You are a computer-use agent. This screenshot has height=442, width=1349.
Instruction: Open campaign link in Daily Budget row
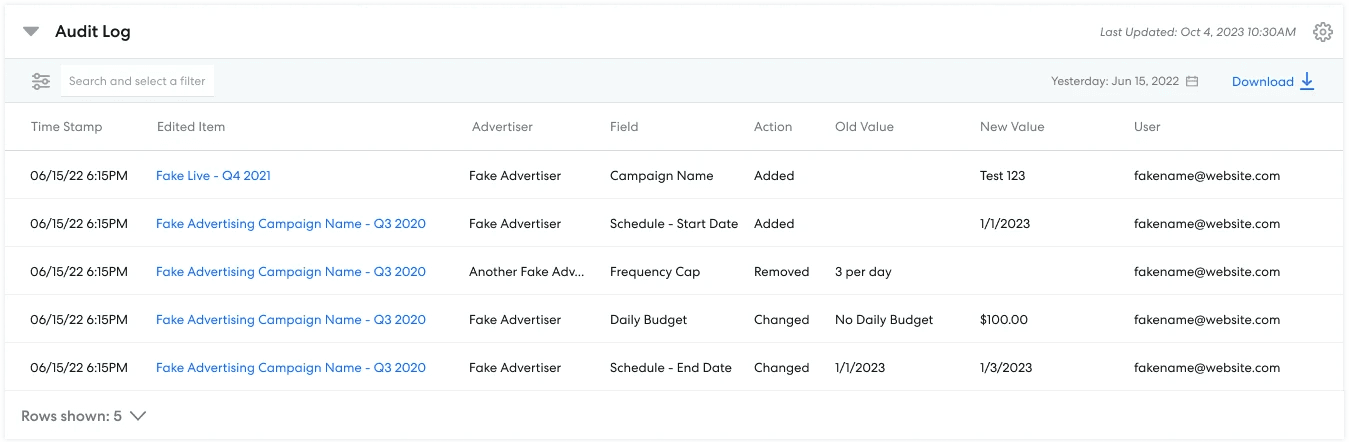pyautogui.click(x=290, y=320)
